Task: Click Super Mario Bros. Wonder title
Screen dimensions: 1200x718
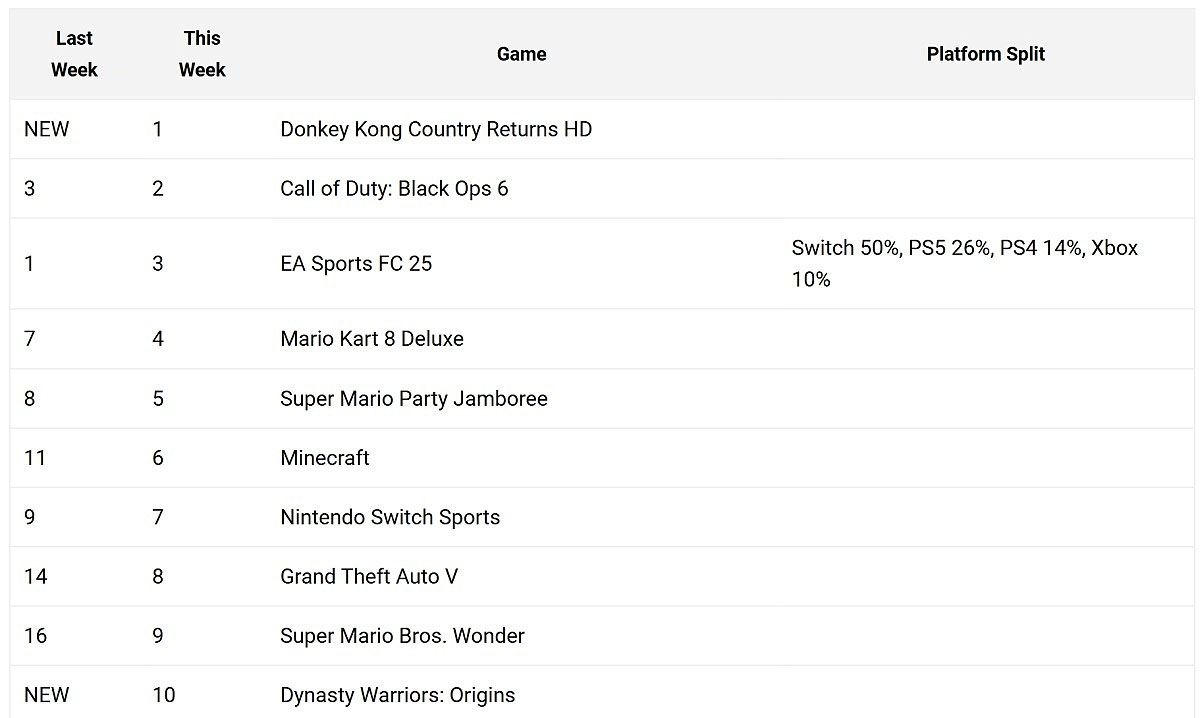Action: point(402,636)
